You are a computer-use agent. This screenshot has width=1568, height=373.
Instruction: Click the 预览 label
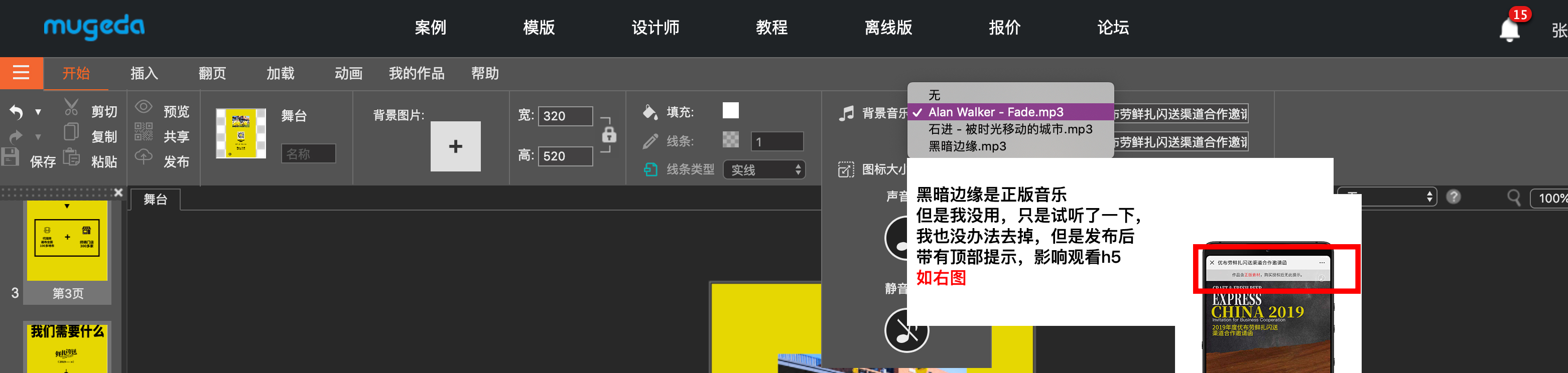point(177,111)
